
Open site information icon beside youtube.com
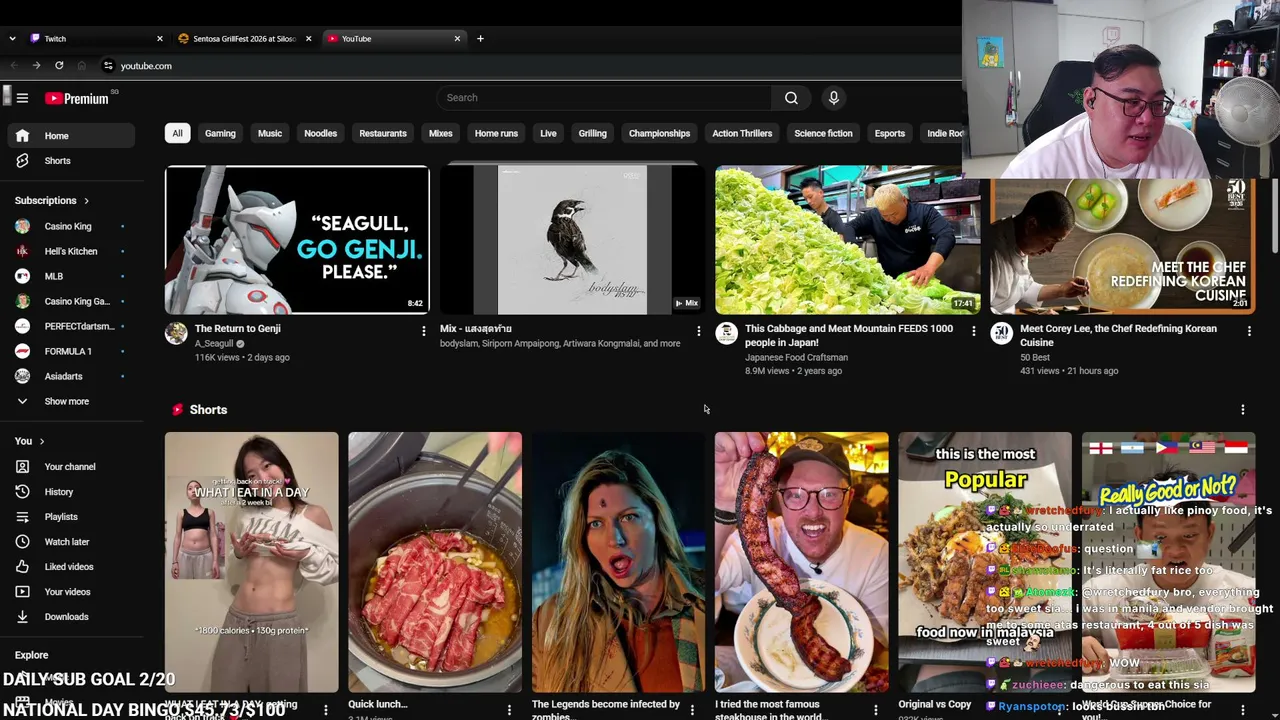click(108, 66)
